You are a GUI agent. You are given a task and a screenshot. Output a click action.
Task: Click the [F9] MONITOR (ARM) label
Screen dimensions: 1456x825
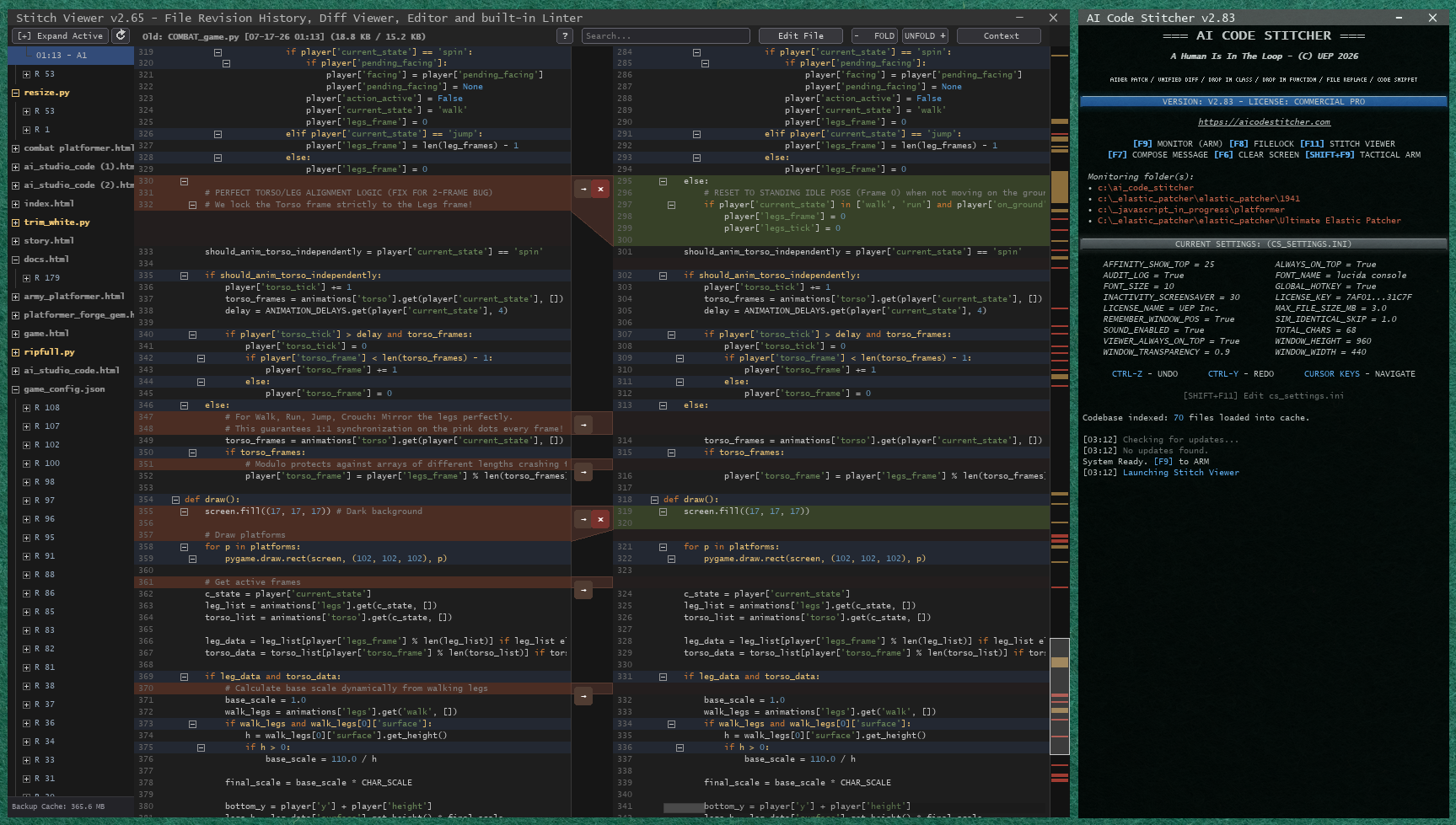tap(1178, 144)
